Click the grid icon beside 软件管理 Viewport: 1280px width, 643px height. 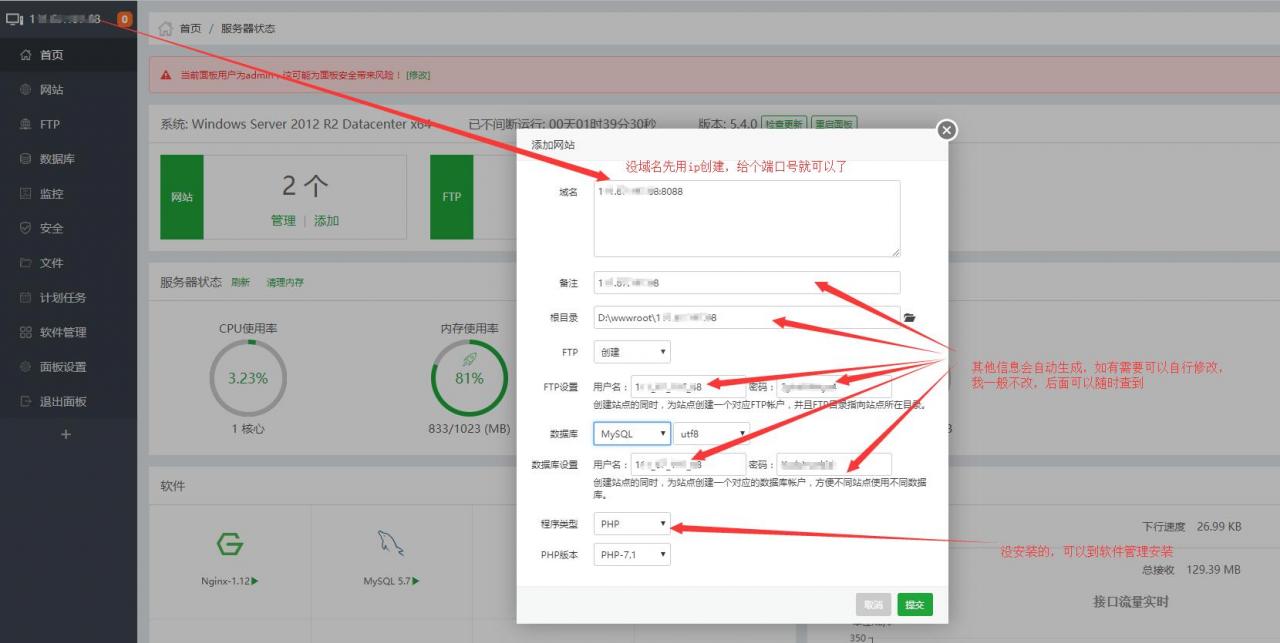click(x=26, y=332)
